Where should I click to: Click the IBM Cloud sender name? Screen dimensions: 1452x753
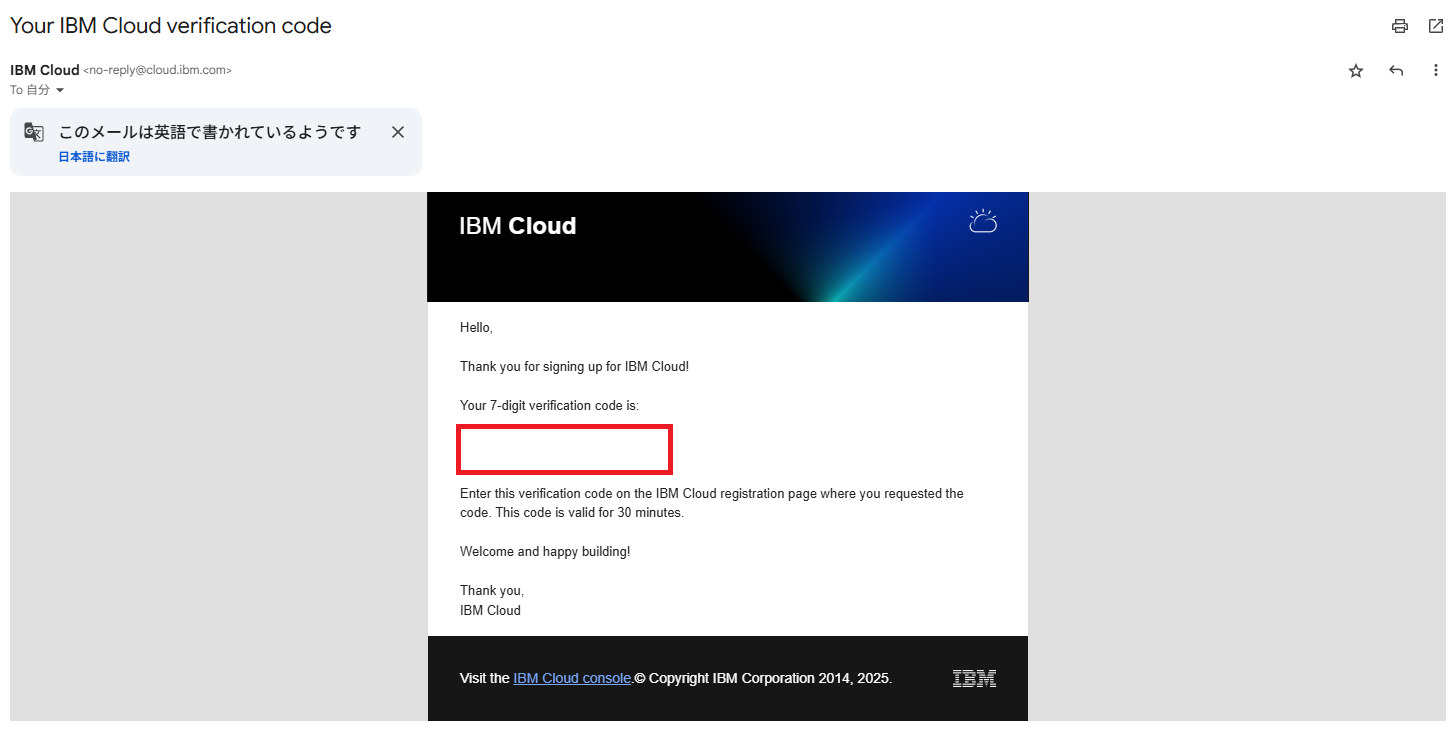click(x=44, y=70)
